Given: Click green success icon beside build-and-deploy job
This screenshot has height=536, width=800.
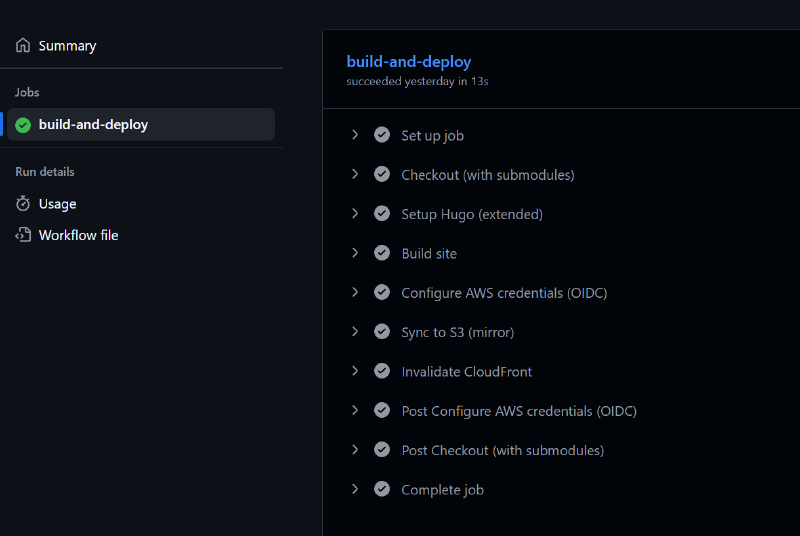Looking at the screenshot, I should click(x=23, y=125).
